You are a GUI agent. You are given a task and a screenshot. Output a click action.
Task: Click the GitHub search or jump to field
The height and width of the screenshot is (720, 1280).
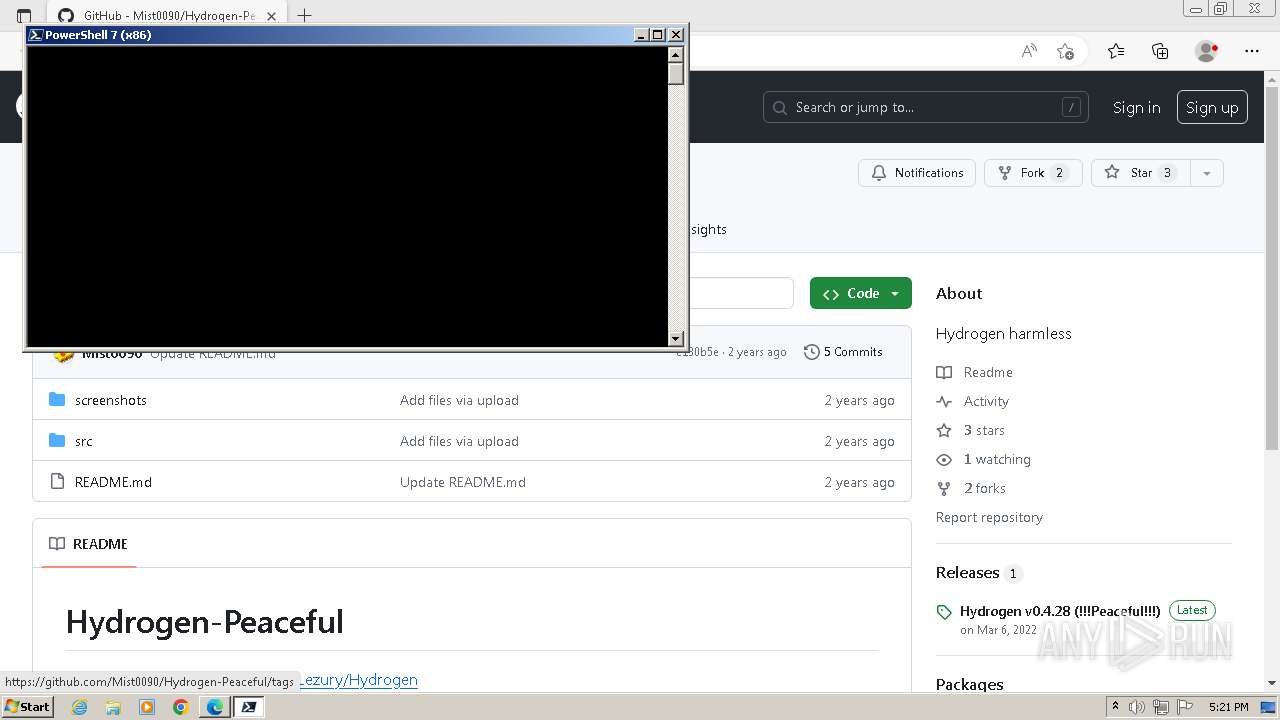926,107
